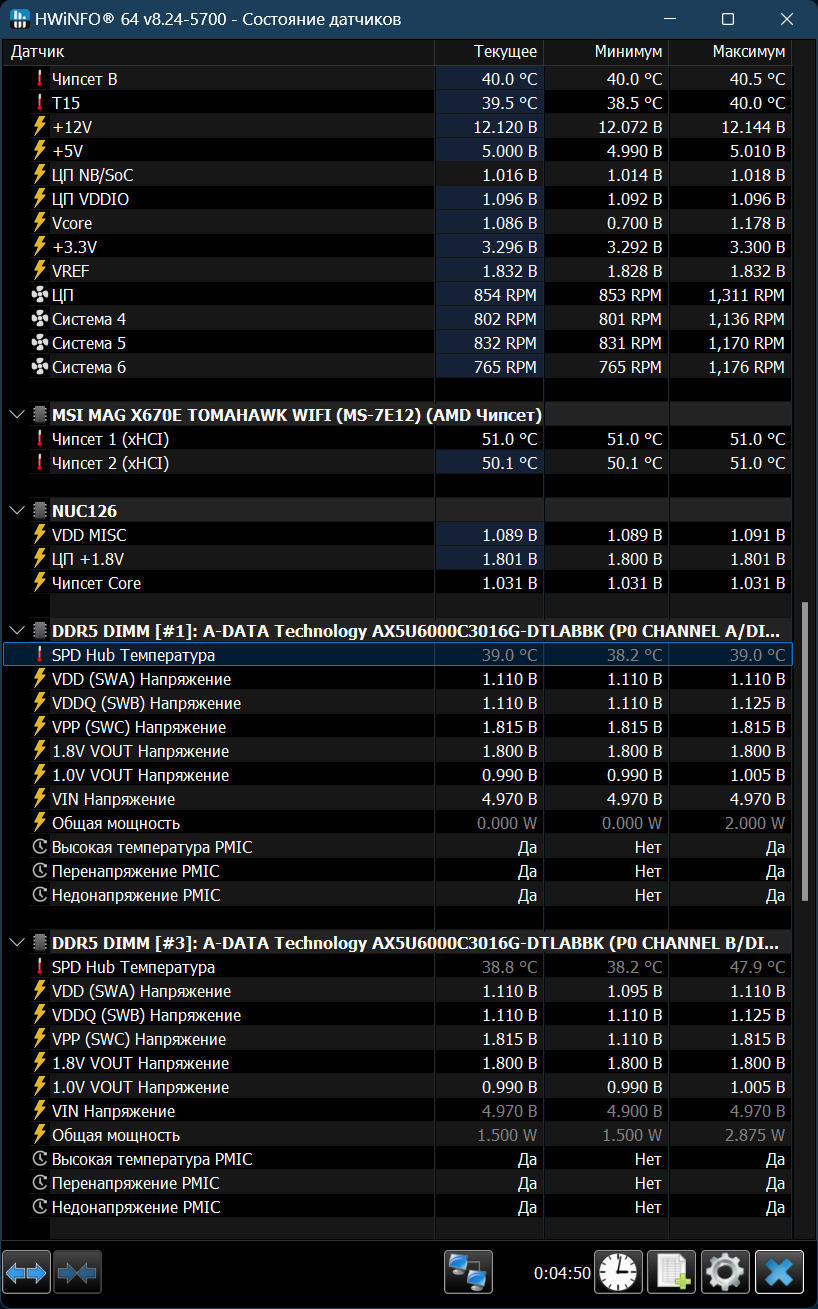The height and width of the screenshot is (1309, 818).
Task: Start logging with the sheet-plus icon
Action: point(671,1273)
